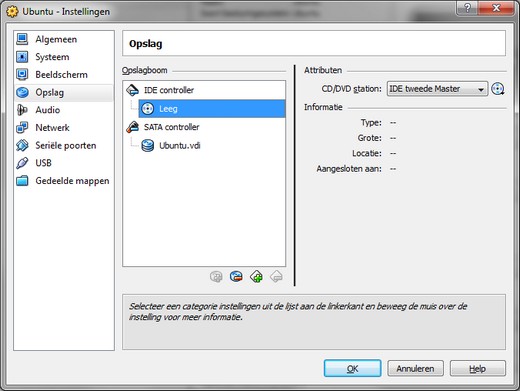520x391 pixels.
Task: Click the greyed remove attachment icon
Action: pyautogui.click(x=276, y=276)
